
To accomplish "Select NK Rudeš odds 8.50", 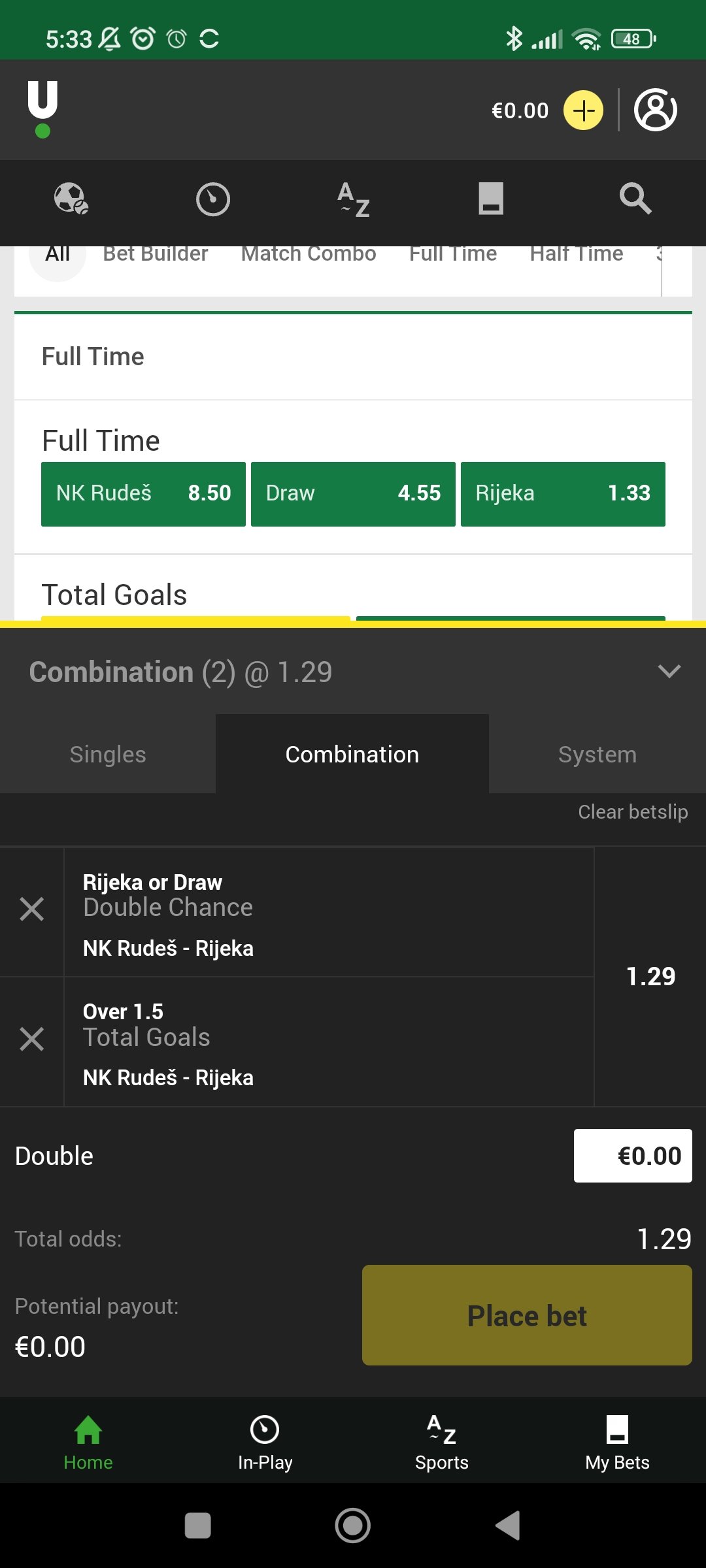I will [143, 493].
